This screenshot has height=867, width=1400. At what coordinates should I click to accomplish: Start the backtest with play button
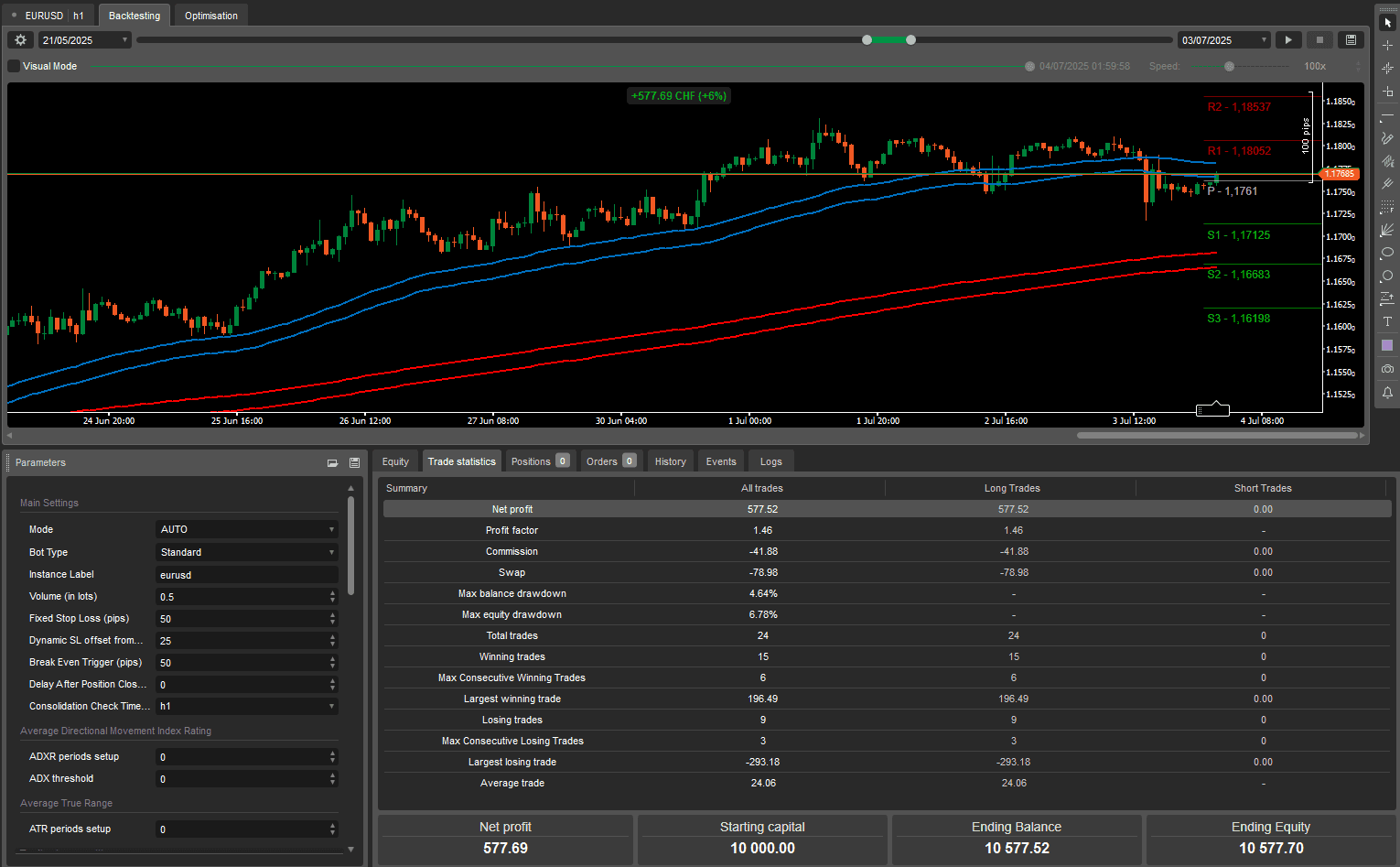1288,40
